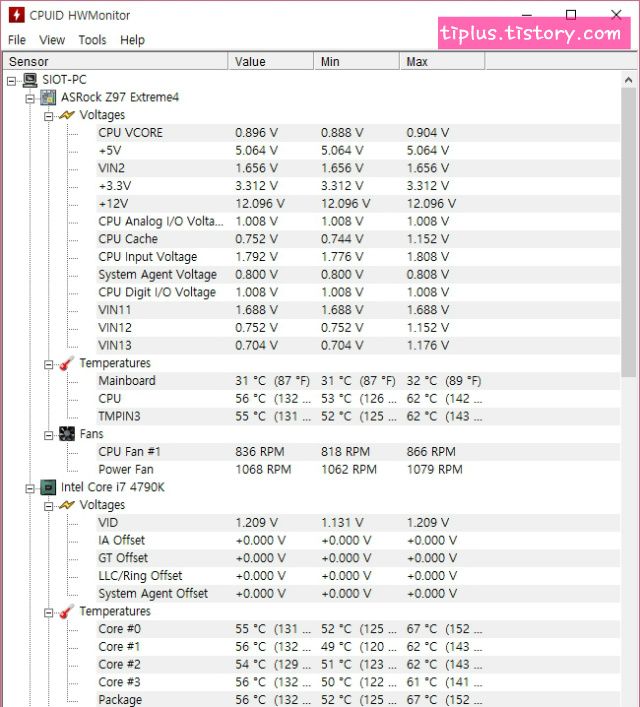This screenshot has width=640, height=707.
Task: Select the Core #3 temperature row
Action: click(x=358, y=682)
